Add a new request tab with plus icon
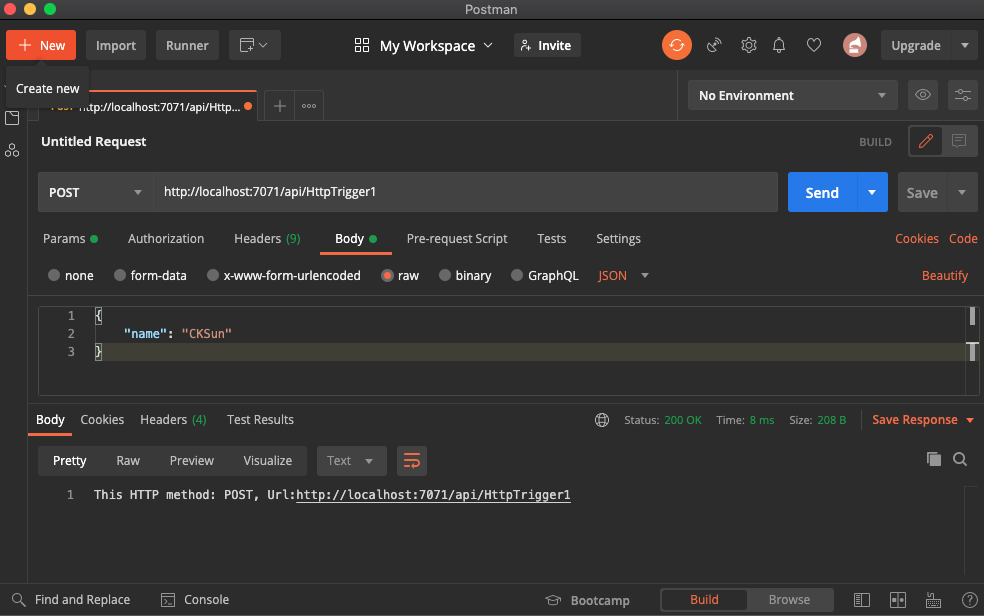The height and width of the screenshot is (616, 984). pos(280,106)
